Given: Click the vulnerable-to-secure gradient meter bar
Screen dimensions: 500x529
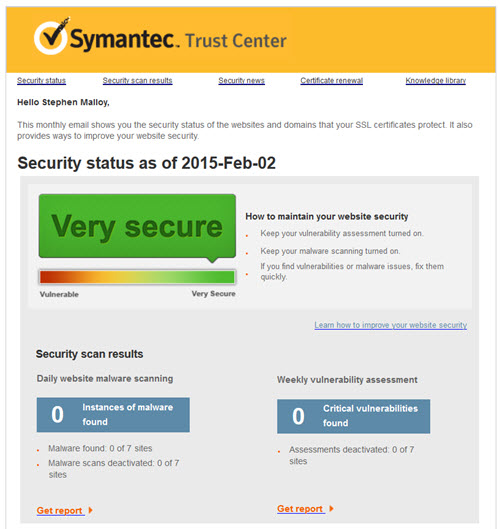Looking at the screenshot, I should click(x=137, y=277).
